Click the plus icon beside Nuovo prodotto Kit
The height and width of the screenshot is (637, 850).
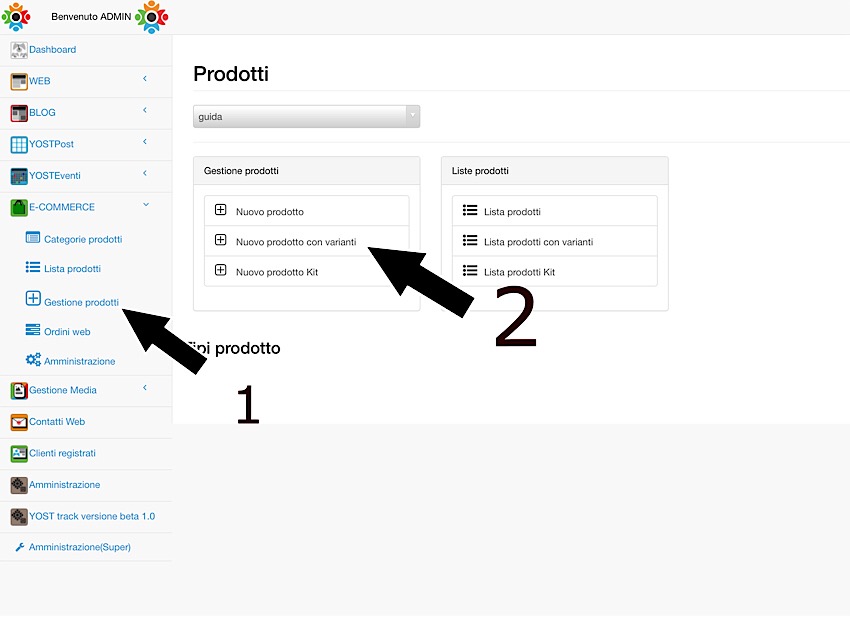[x=221, y=271]
